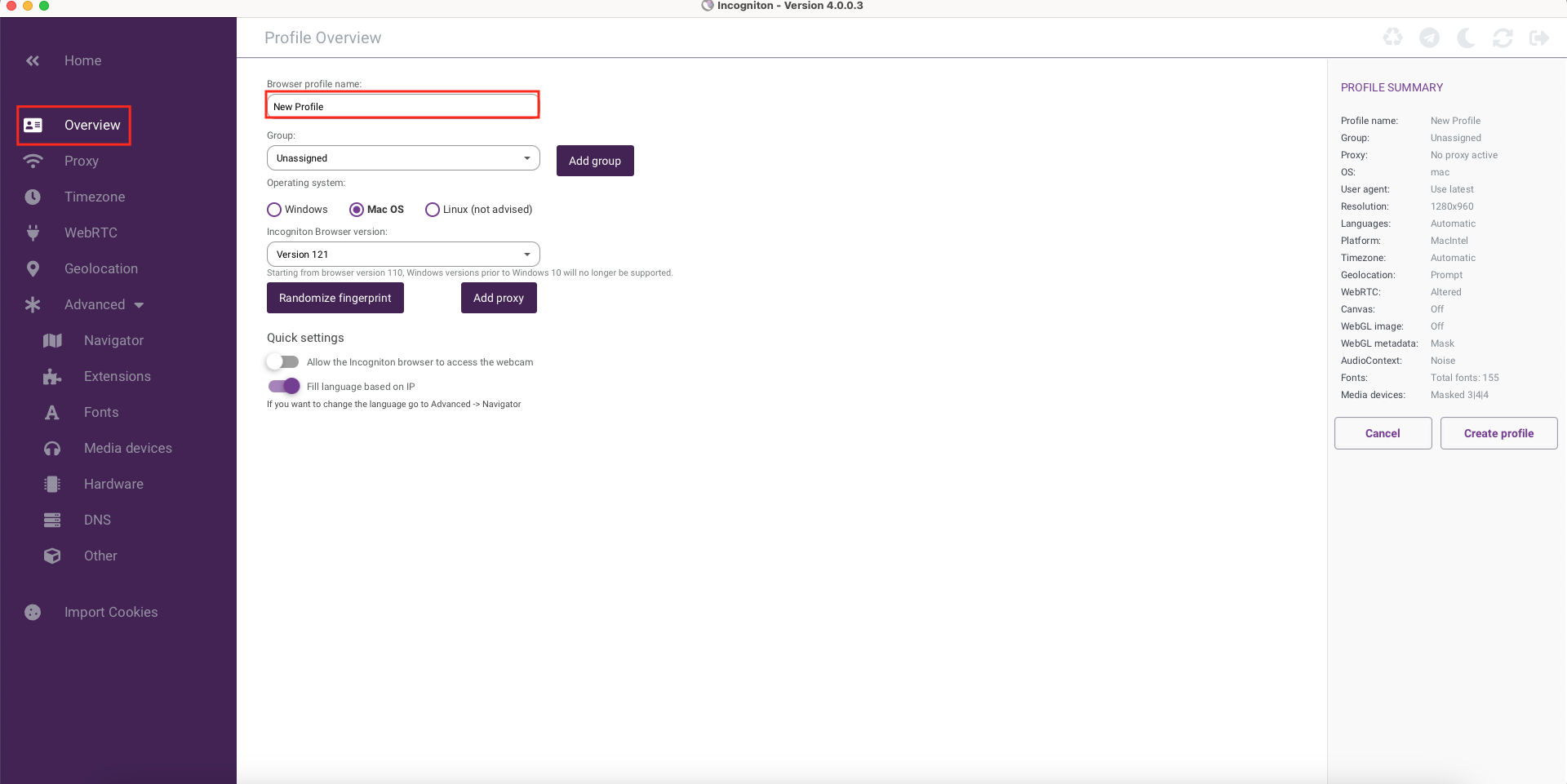Image resolution: width=1567 pixels, height=784 pixels.
Task: Click the Media devices headphones icon
Action: pyautogui.click(x=52, y=448)
